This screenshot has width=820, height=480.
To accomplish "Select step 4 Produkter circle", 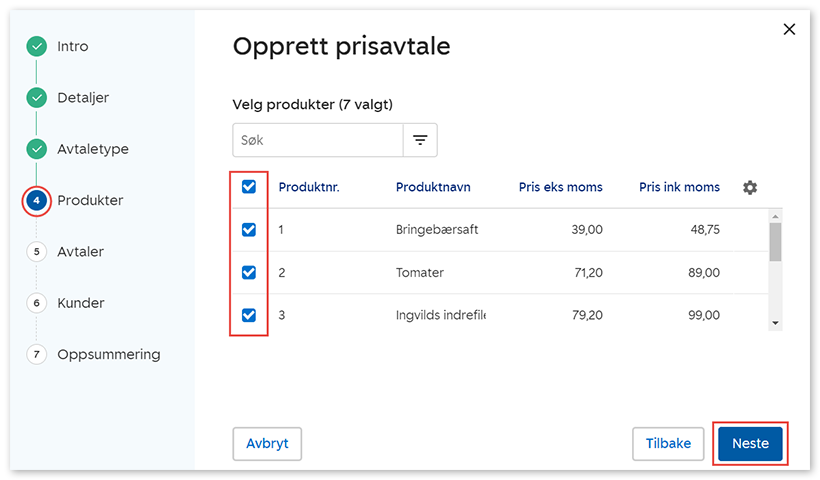I will click(x=37, y=201).
